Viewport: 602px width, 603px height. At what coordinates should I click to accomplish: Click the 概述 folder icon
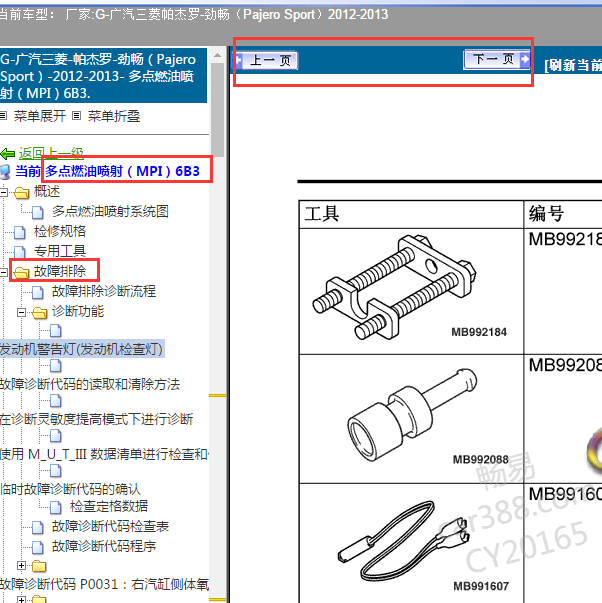22,192
